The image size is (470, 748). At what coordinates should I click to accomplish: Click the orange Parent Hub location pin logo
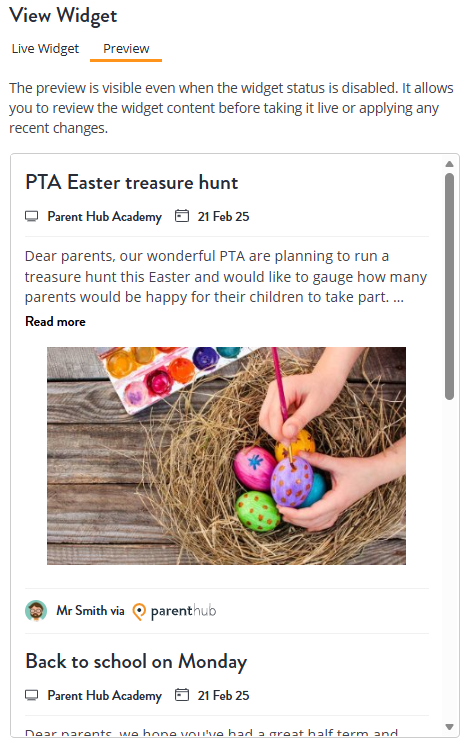[139, 612]
